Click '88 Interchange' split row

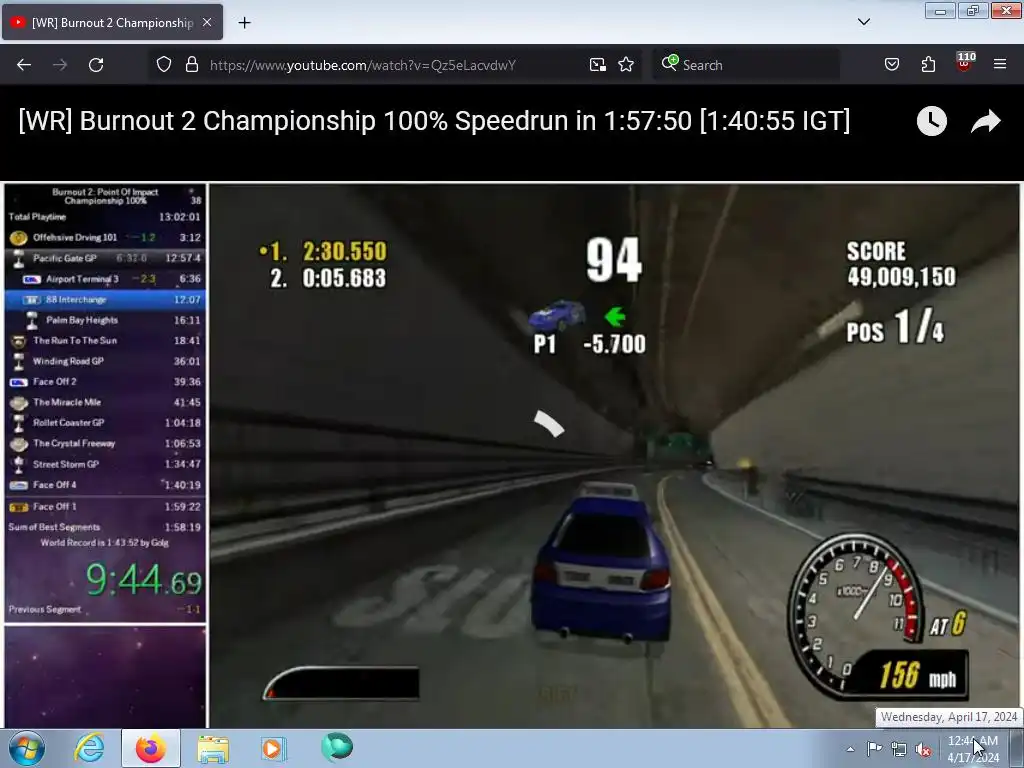pos(105,300)
